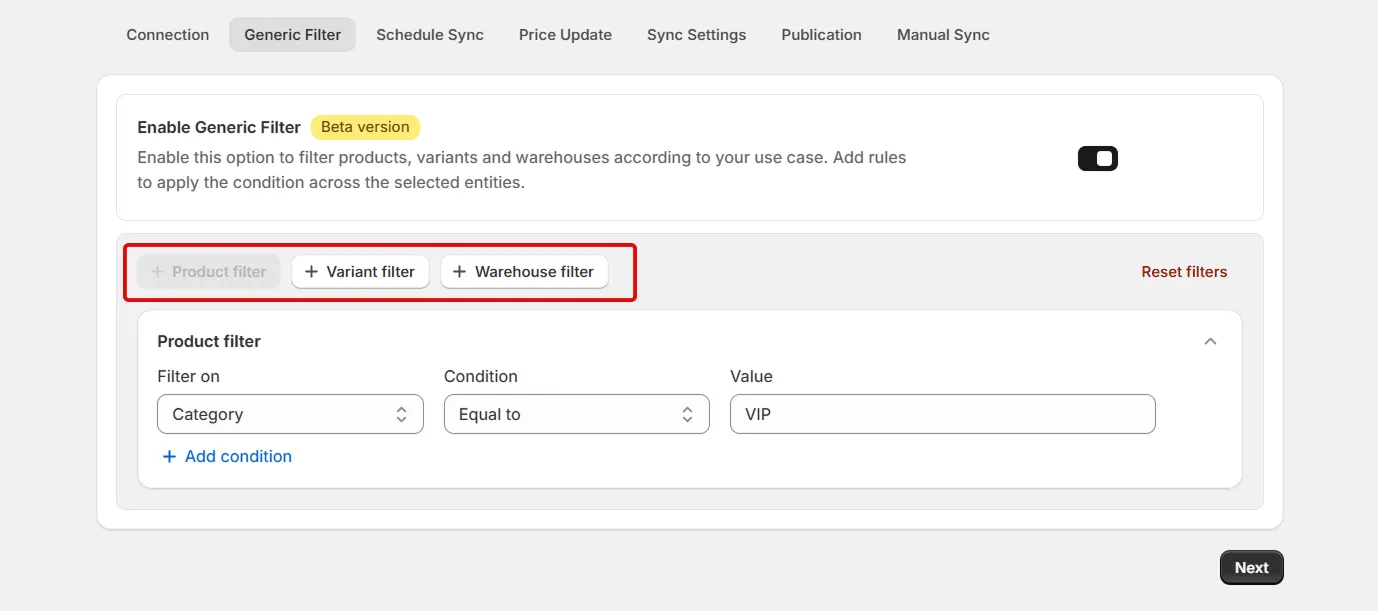Open the Filter on Category dropdown
This screenshot has height=611, width=1378.
(x=290, y=414)
